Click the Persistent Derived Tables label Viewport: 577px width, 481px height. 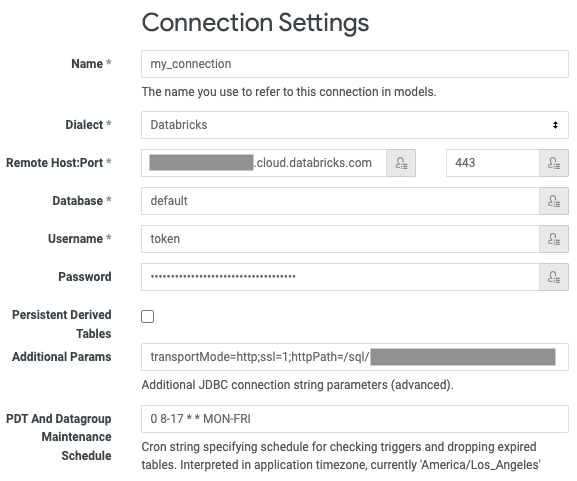[x=61, y=324]
